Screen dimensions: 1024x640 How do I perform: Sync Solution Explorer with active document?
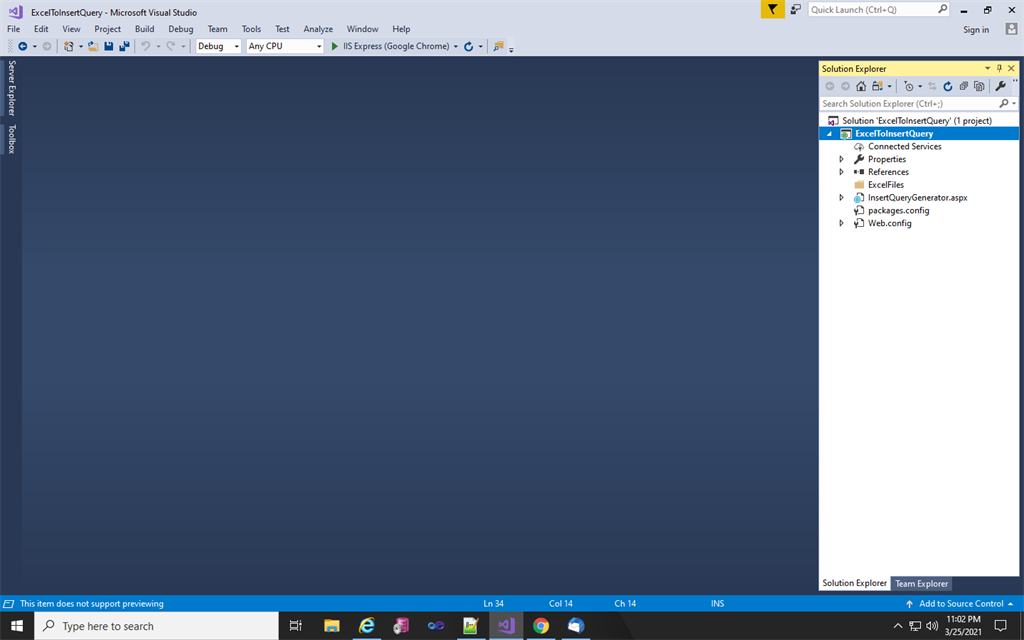933,86
